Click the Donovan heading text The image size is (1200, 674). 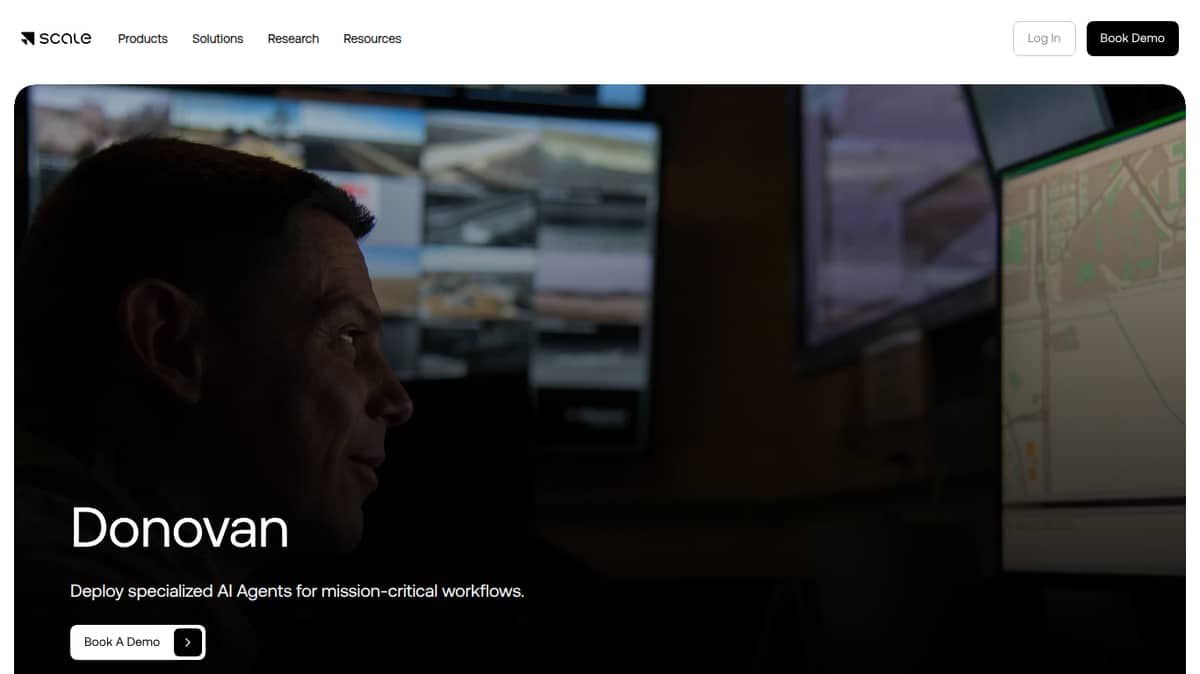pyautogui.click(x=180, y=527)
